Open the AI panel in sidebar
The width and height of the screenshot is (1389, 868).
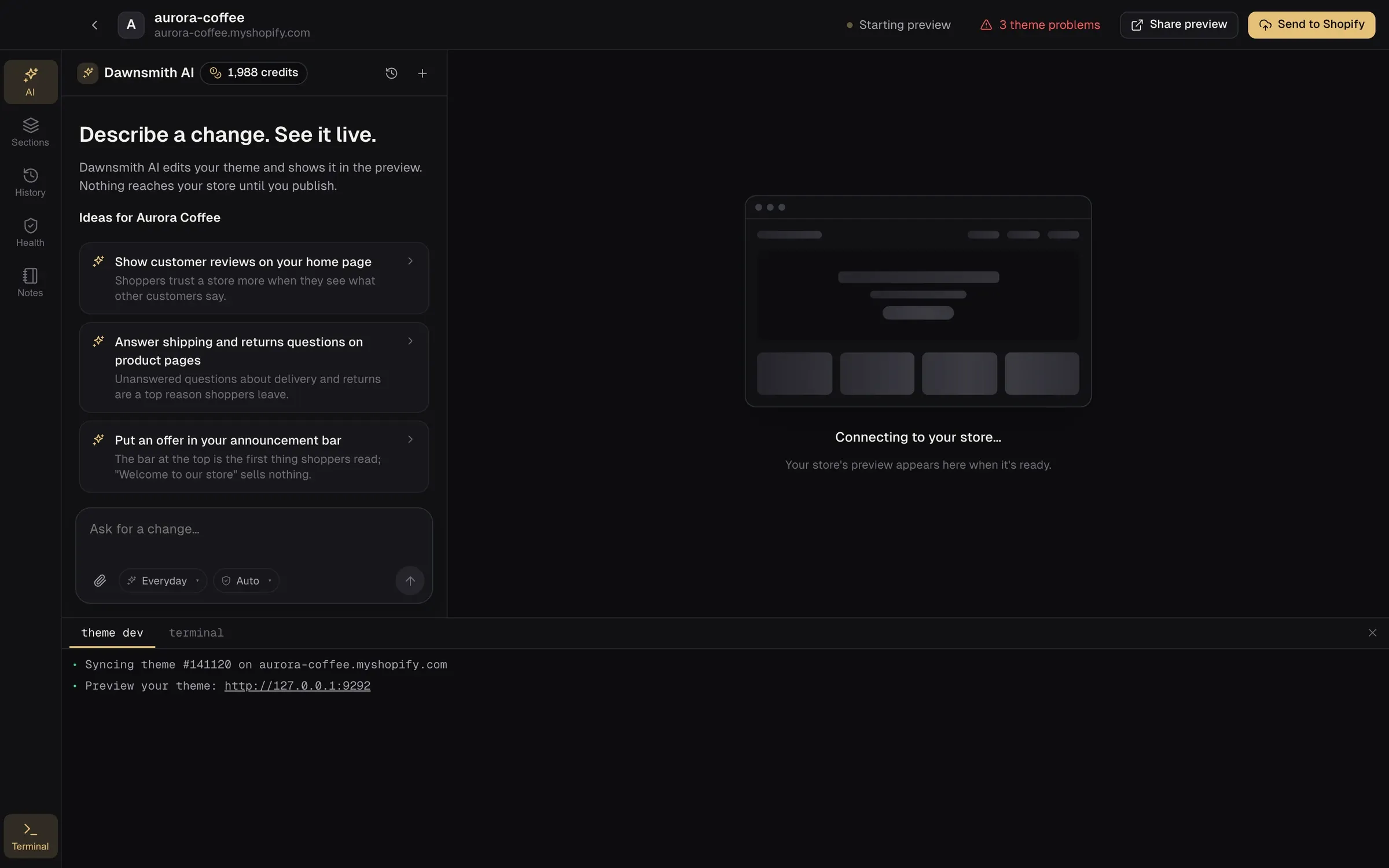pyautogui.click(x=31, y=82)
